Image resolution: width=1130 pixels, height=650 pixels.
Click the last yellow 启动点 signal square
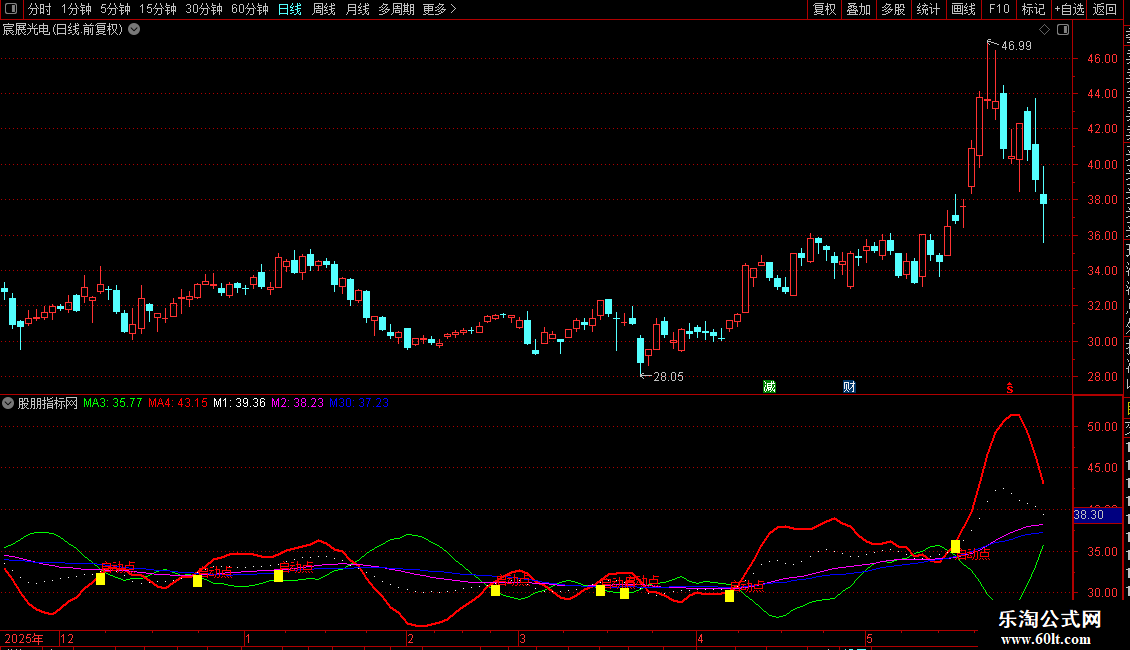(x=955, y=547)
